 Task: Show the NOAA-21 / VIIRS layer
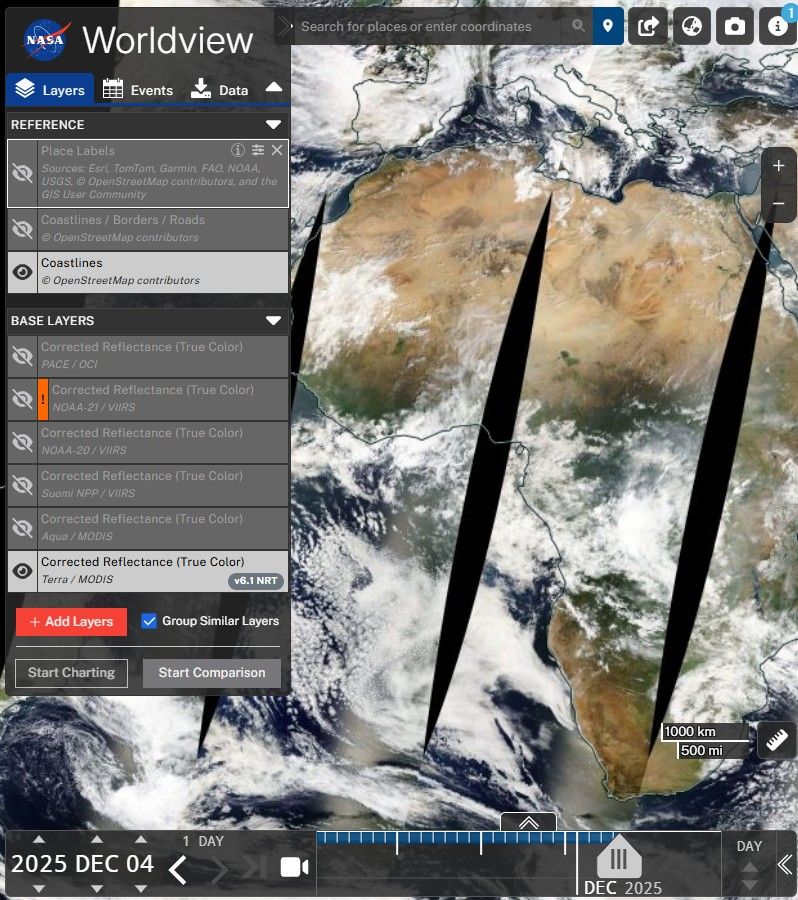(x=22, y=399)
